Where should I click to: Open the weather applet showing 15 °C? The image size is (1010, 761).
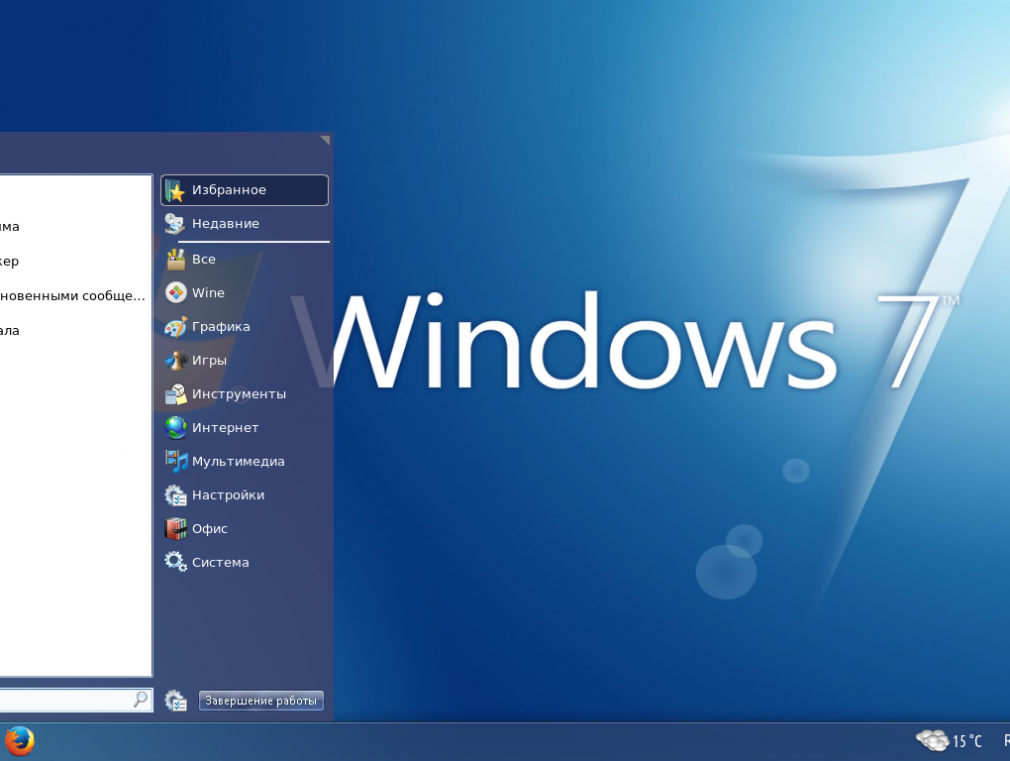(949, 741)
